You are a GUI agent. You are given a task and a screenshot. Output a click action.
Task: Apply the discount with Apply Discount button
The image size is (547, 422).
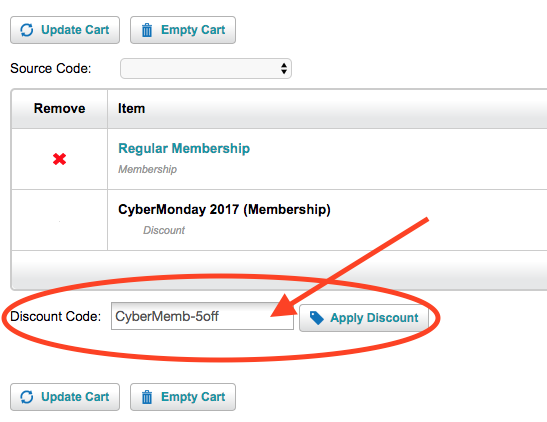[x=364, y=318]
